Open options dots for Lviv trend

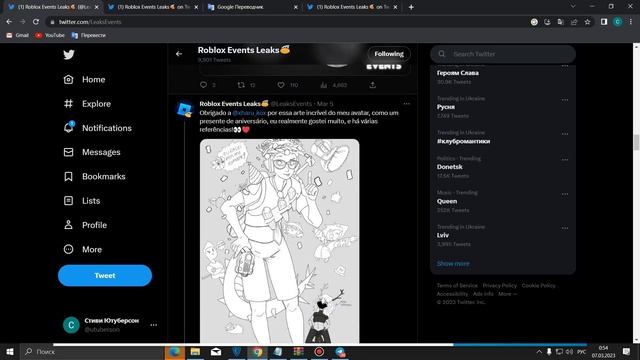coord(565,228)
